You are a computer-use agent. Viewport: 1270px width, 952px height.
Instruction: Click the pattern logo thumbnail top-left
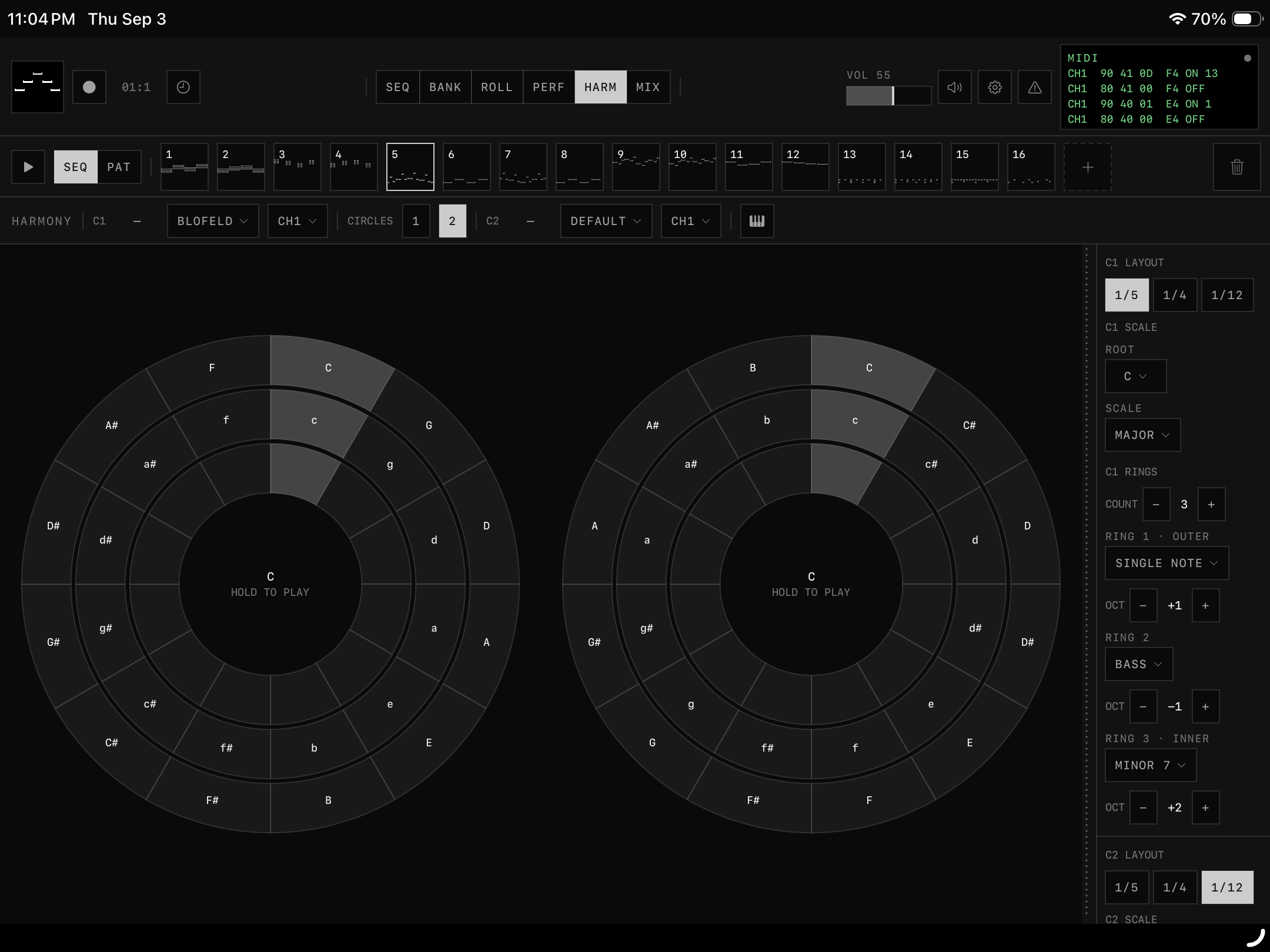38,87
